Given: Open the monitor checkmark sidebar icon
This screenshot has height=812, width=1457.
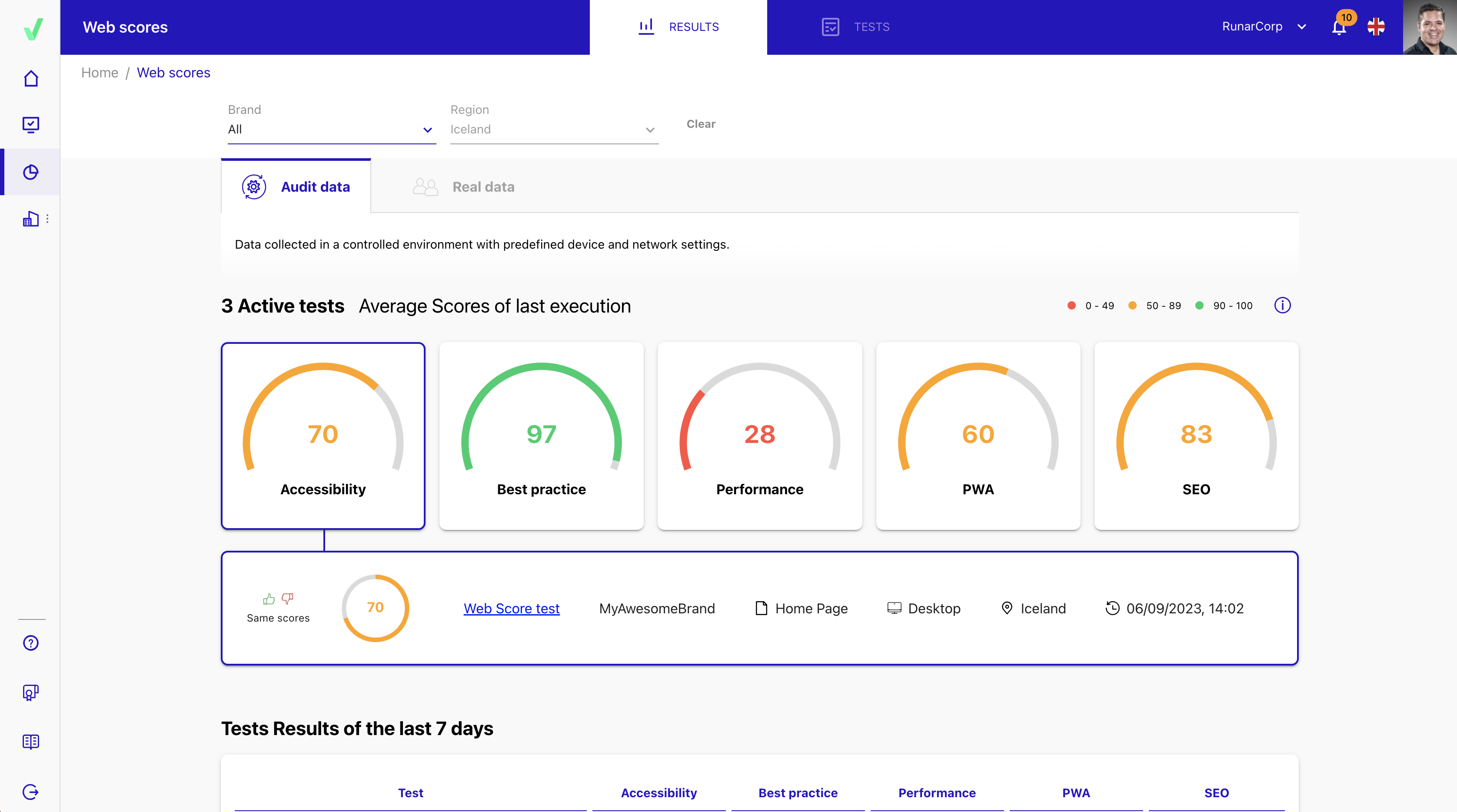Looking at the screenshot, I should pyautogui.click(x=31, y=124).
